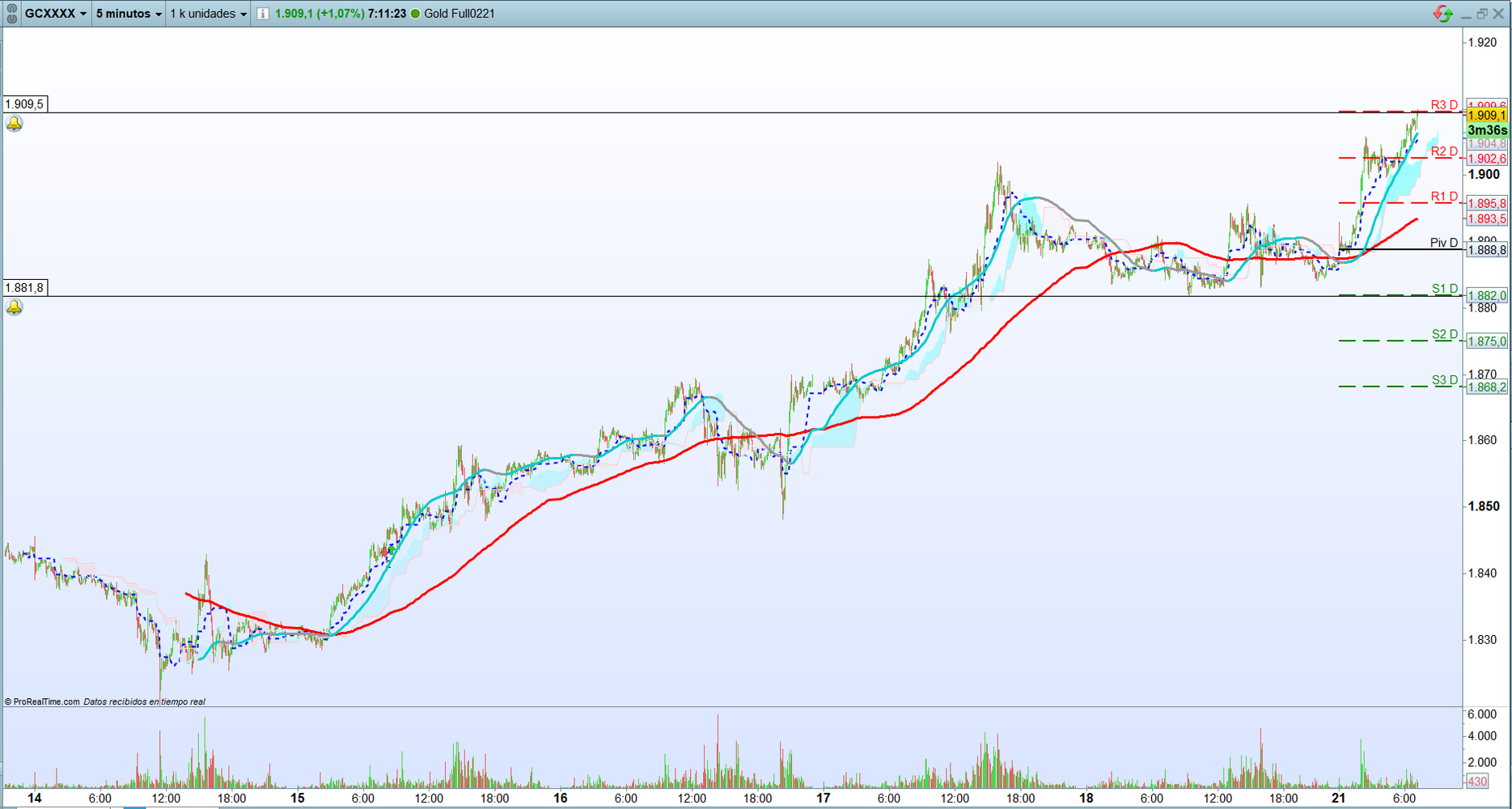The height and width of the screenshot is (809, 1512).
Task: Click the S2 D pivot label
Action: (x=1445, y=334)
